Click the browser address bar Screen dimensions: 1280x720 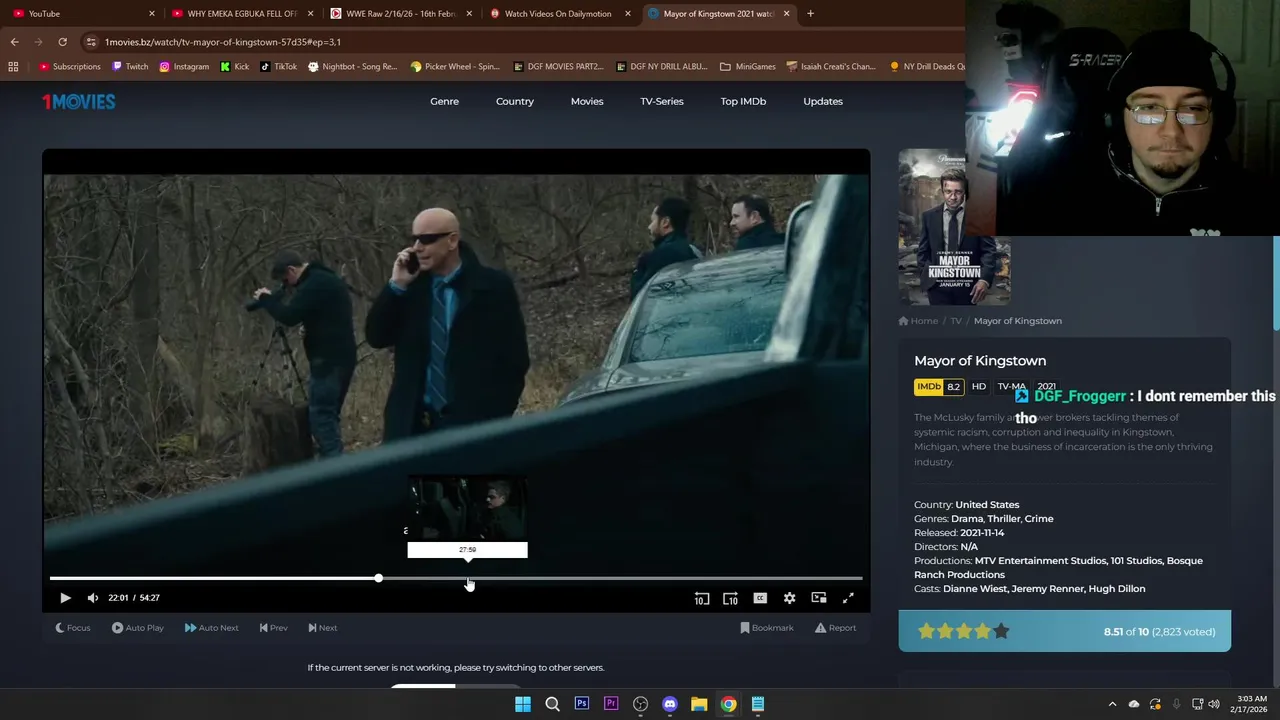520,42
